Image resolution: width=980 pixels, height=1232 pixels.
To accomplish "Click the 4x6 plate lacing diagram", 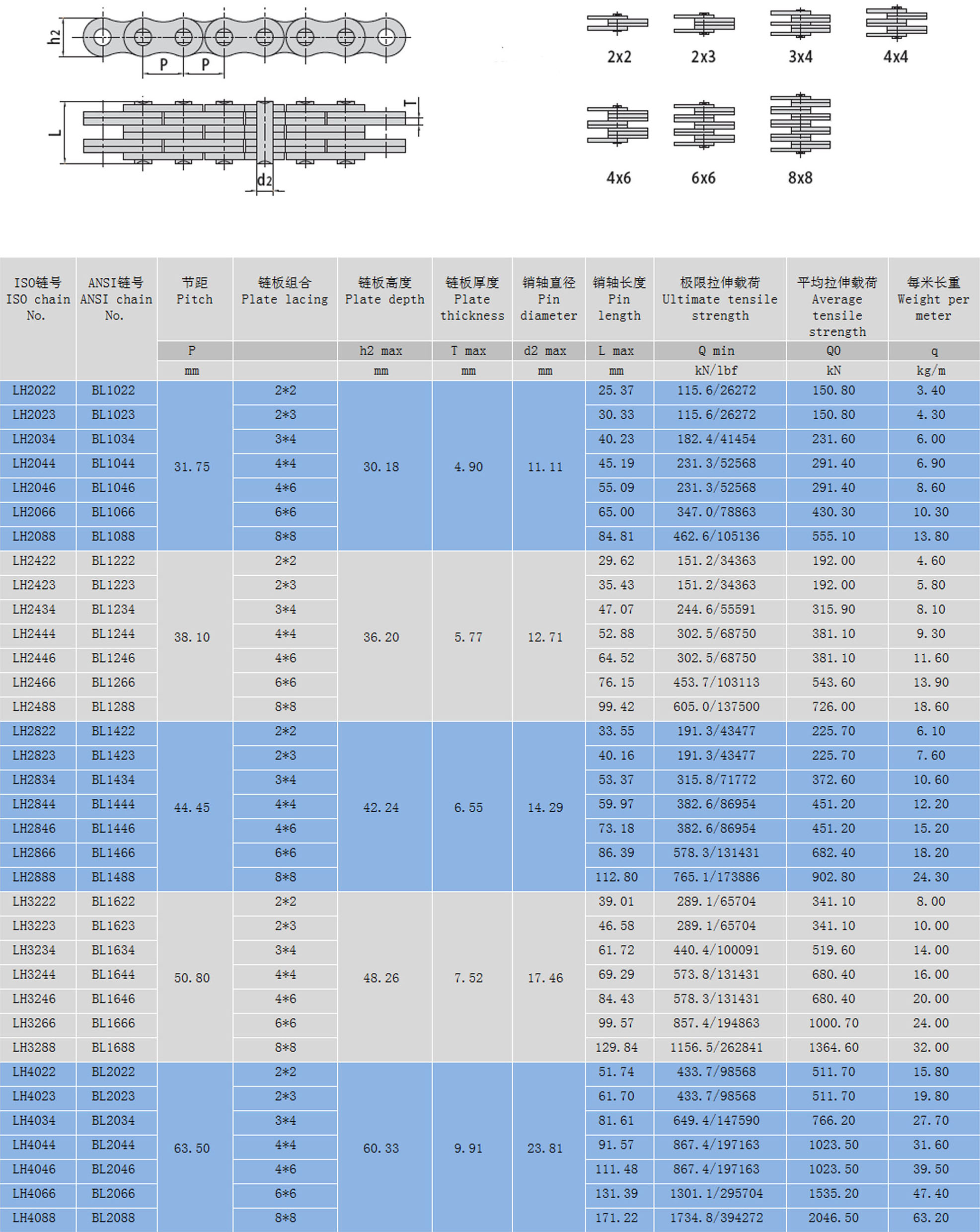I will click(x=617, y=125).
